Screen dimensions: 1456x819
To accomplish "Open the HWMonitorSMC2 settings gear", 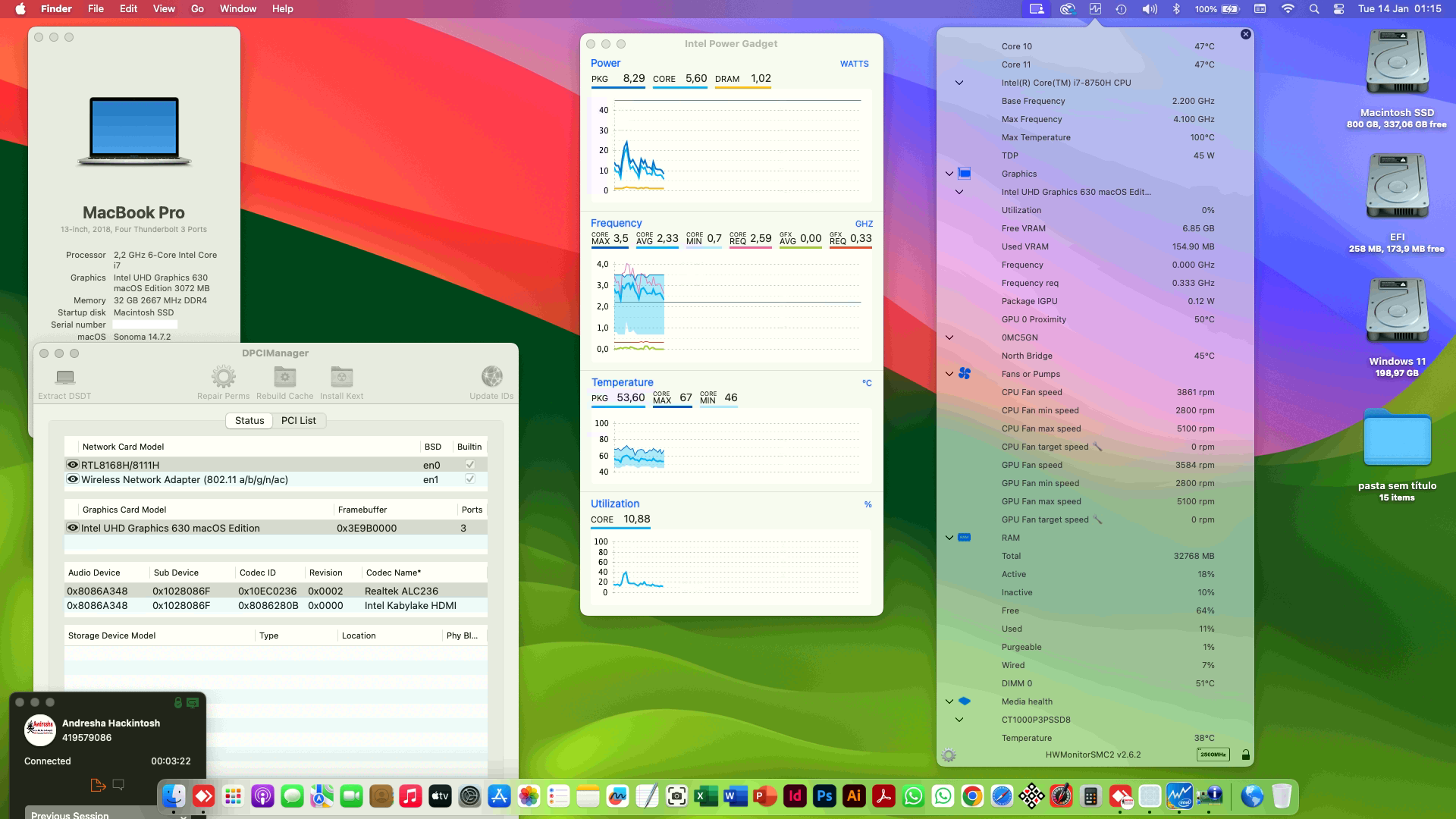I will tap(947, 755).
